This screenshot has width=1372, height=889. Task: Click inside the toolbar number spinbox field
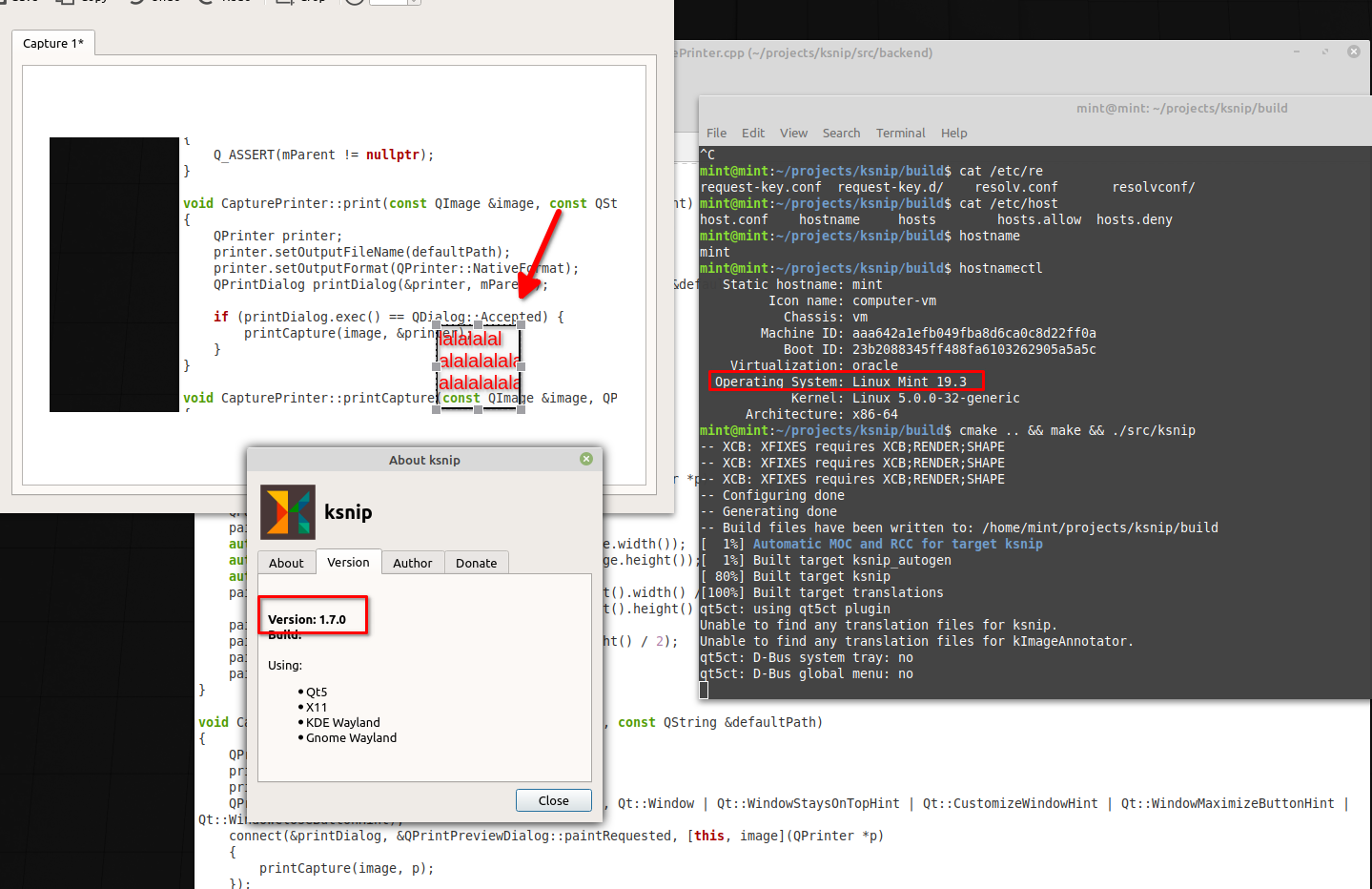point(391,2)
